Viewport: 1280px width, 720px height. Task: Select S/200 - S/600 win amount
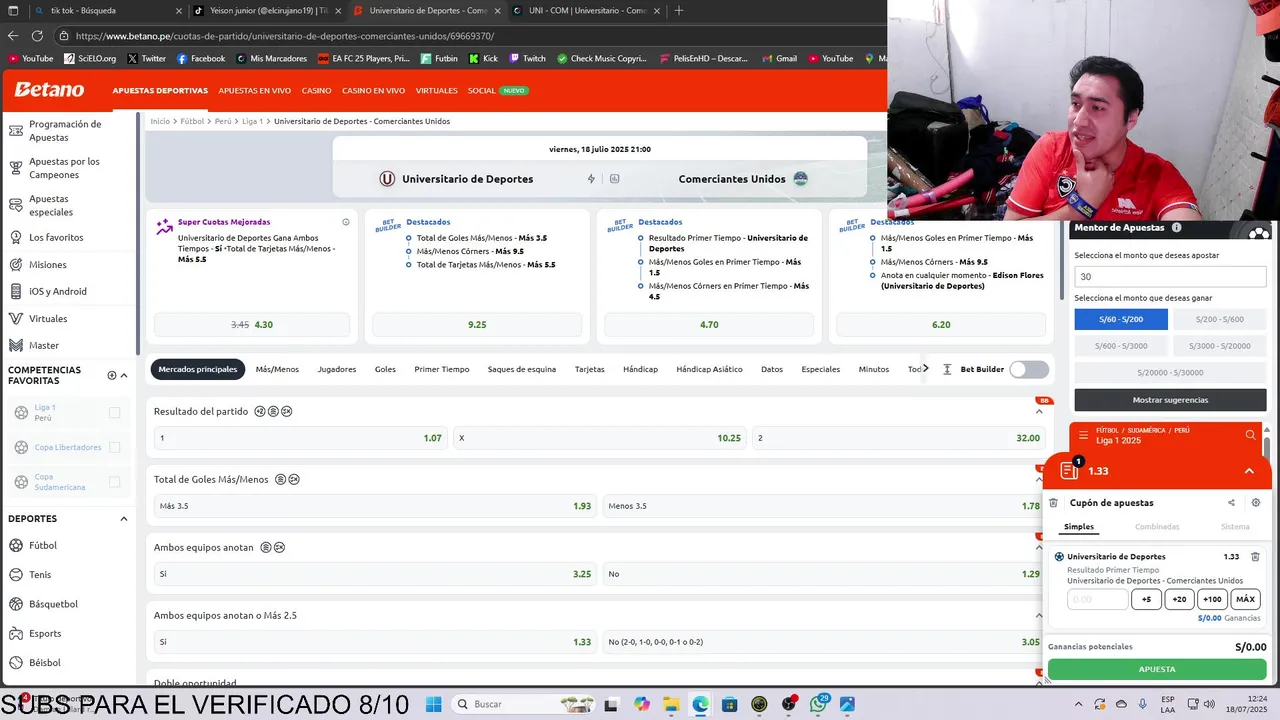click(1218, 319)
